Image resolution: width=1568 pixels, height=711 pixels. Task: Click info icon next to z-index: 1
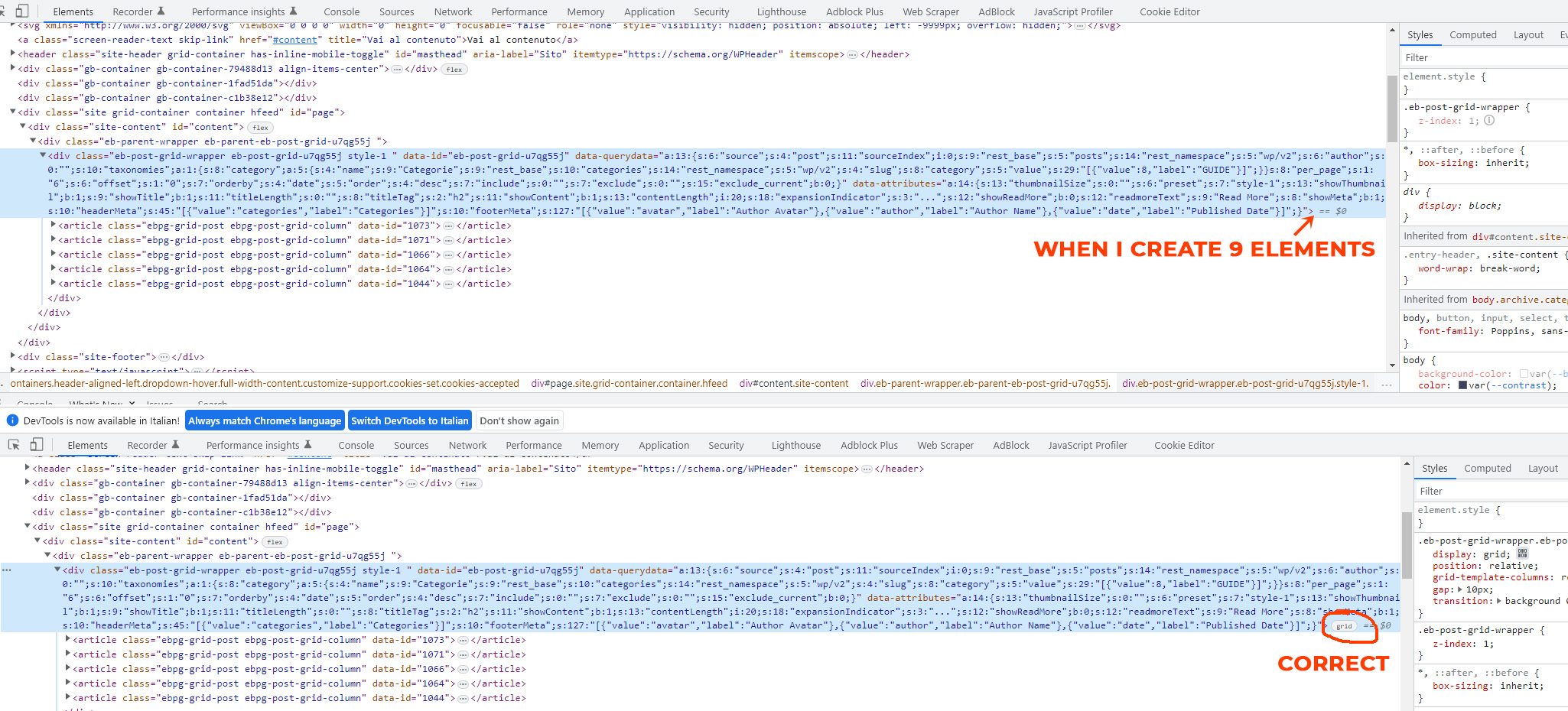pyautogui.click(x=1489, y=120)
